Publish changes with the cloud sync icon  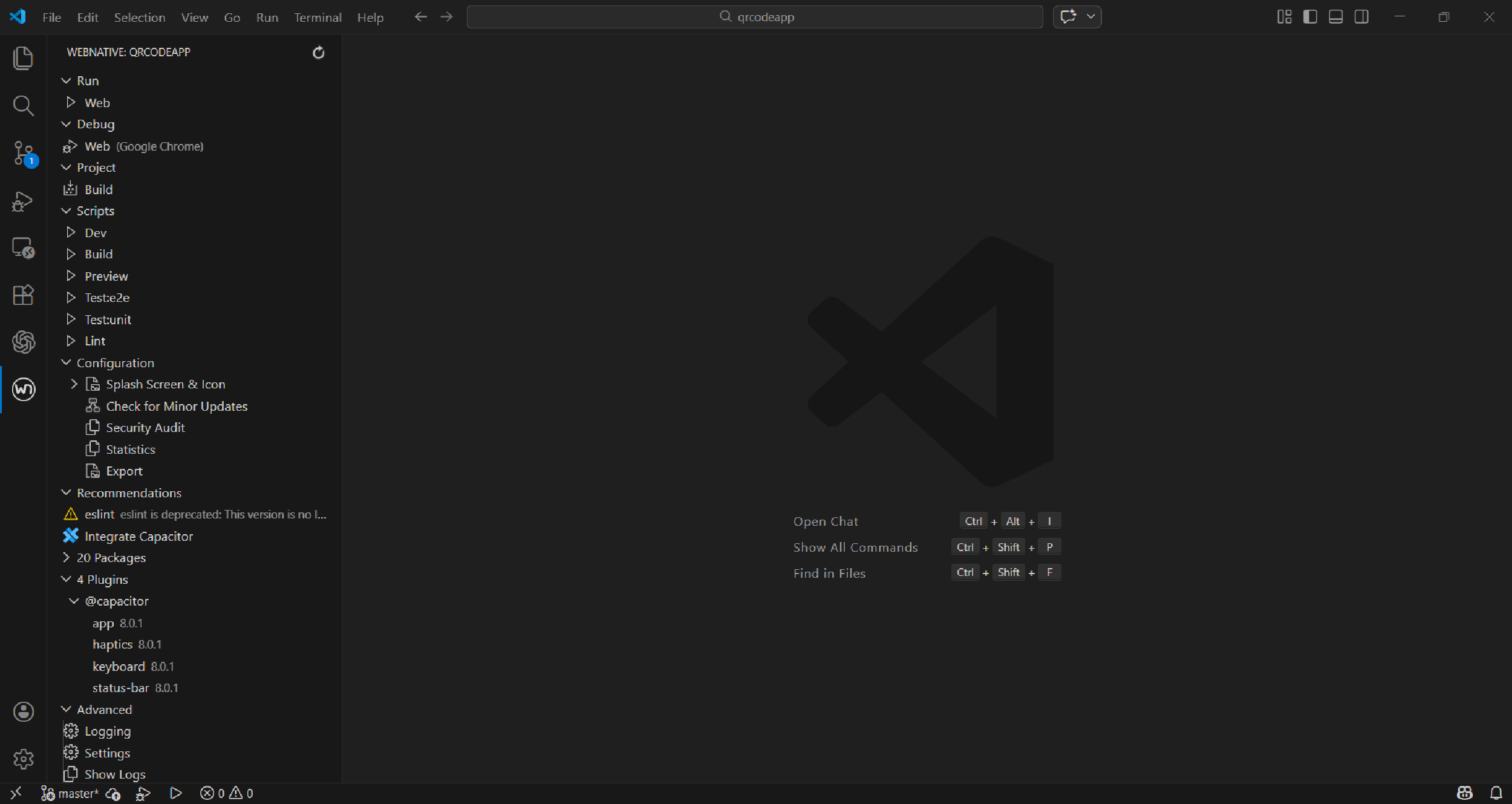click(x=113, y=793)
